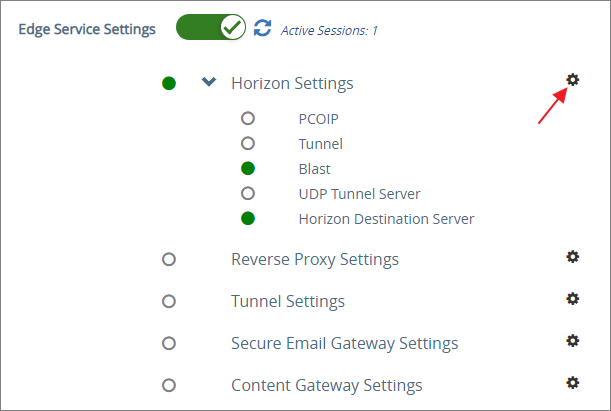The image size is (611, 411).
Task: Collapse the Horizon Settings chevron
Action: coord(208,83)
